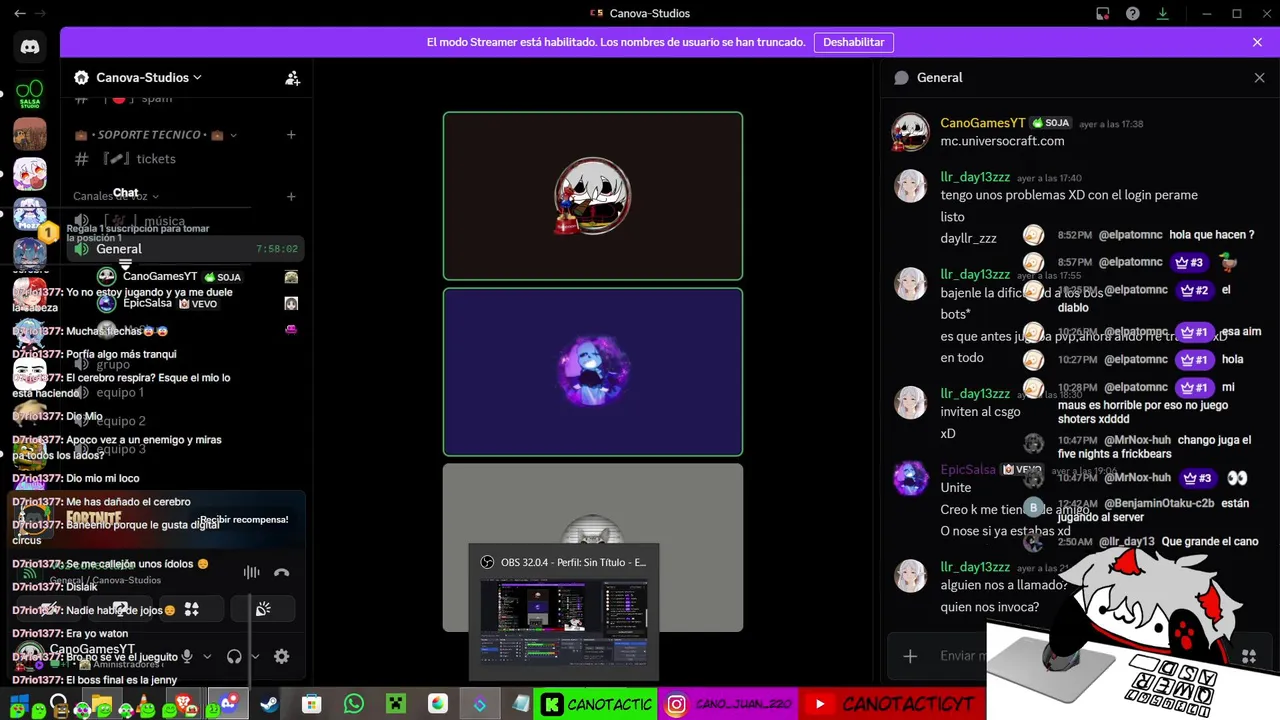This screenshot has height=720, width=1280.
Task: Click Discord taskbar icon with notification badge
Action: coord(228,704)
